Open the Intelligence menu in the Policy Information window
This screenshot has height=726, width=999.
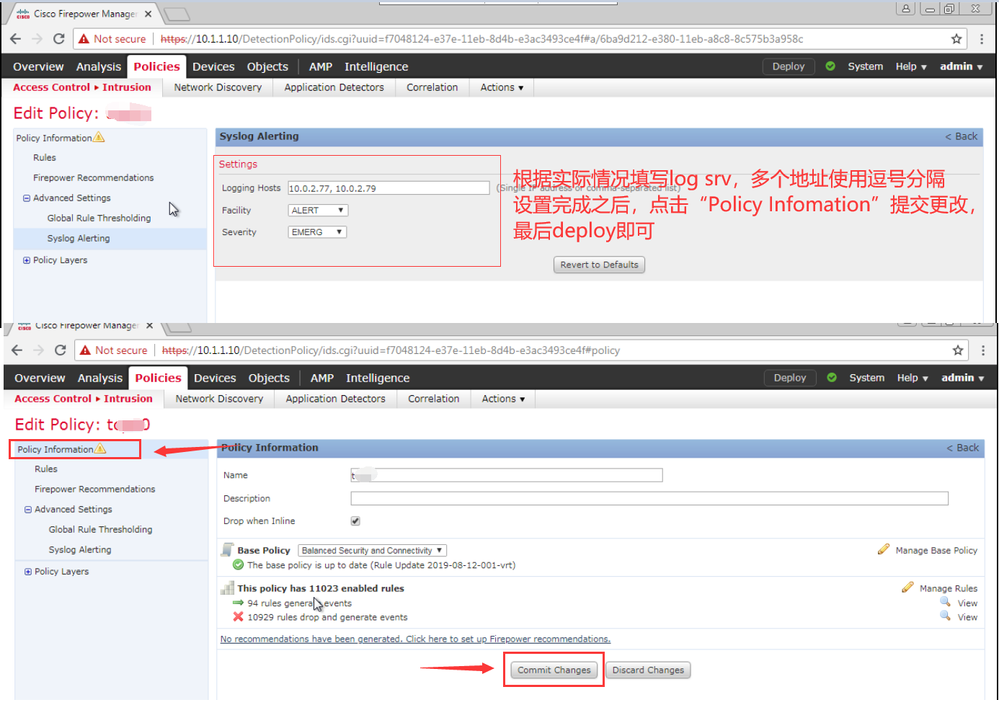[378, 378]
